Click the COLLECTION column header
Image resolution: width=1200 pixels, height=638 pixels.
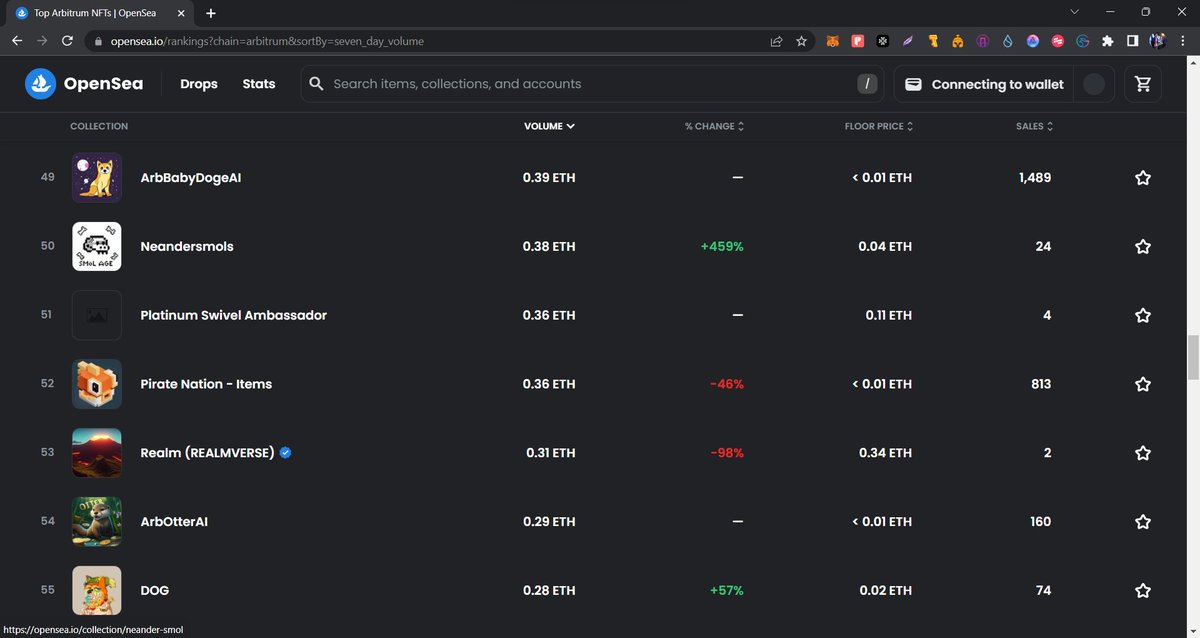coord(99,126)
